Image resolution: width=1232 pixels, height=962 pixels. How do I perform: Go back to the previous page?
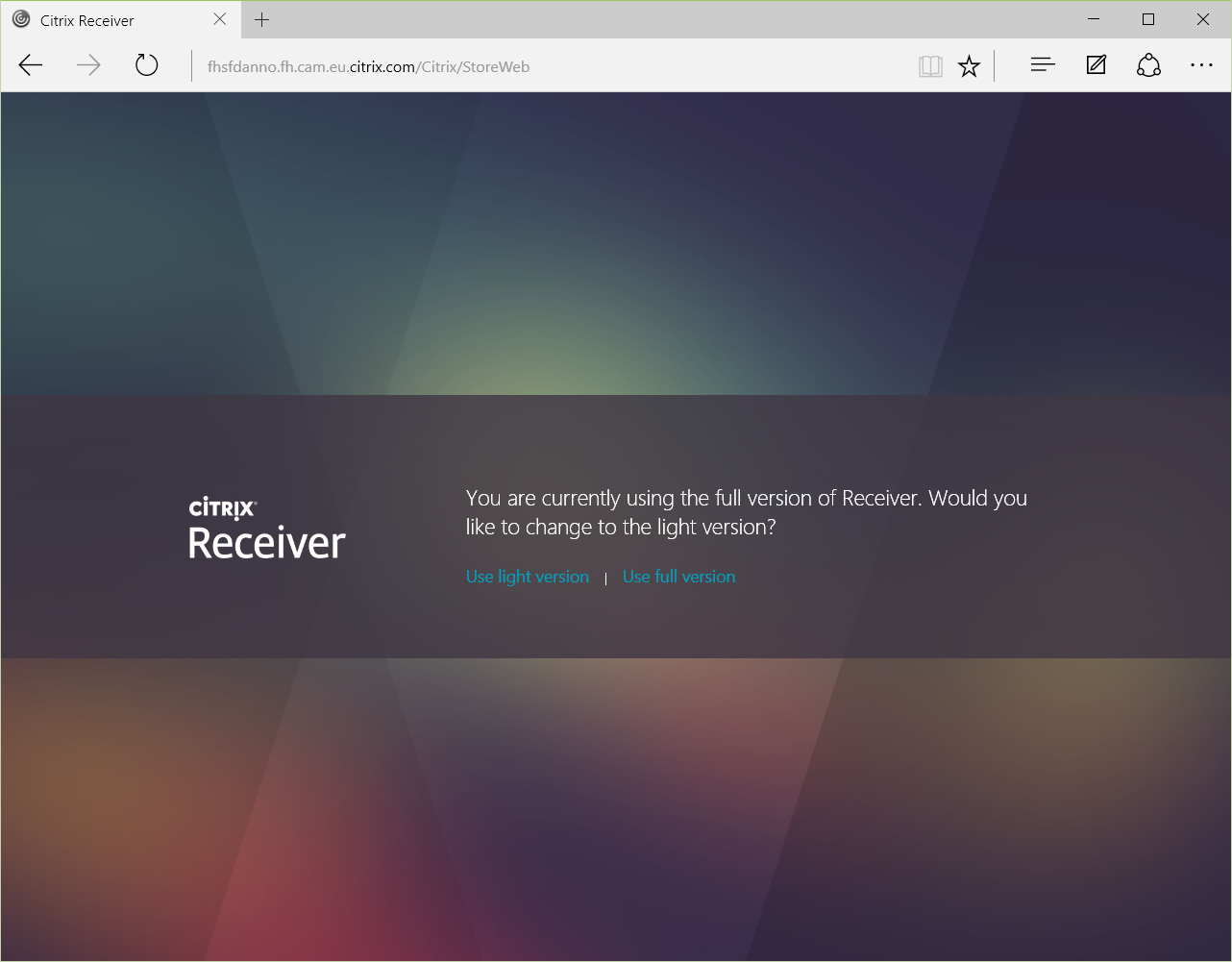click(x=31, y=65)
